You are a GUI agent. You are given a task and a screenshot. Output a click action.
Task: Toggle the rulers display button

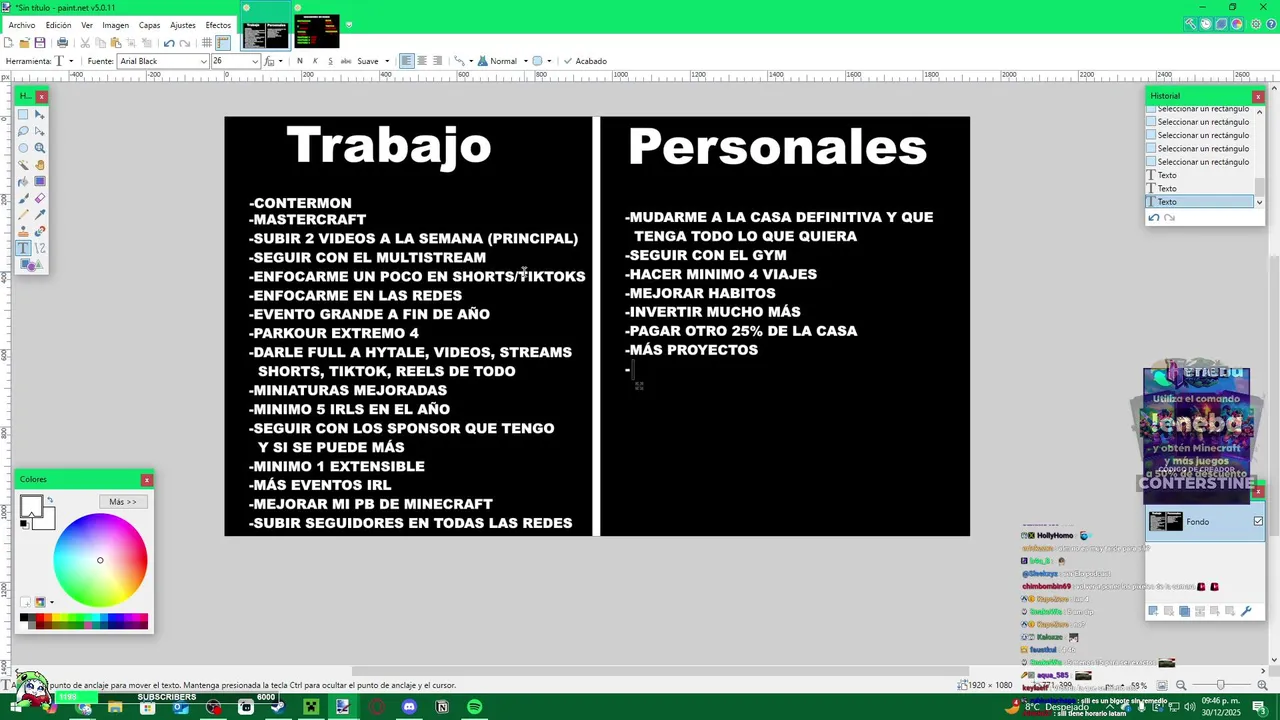coord(223,43)
